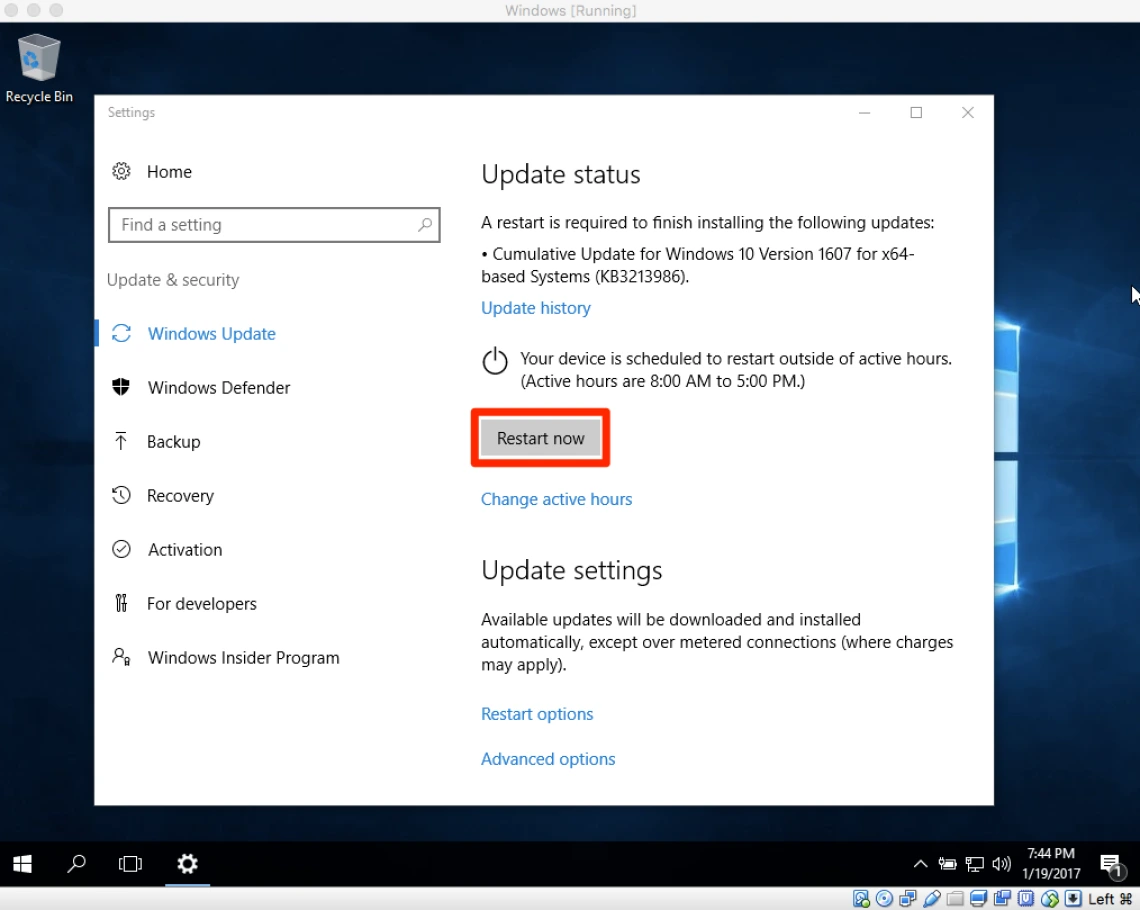
Task: Click the Update status heading
Action: pos(561,174)
